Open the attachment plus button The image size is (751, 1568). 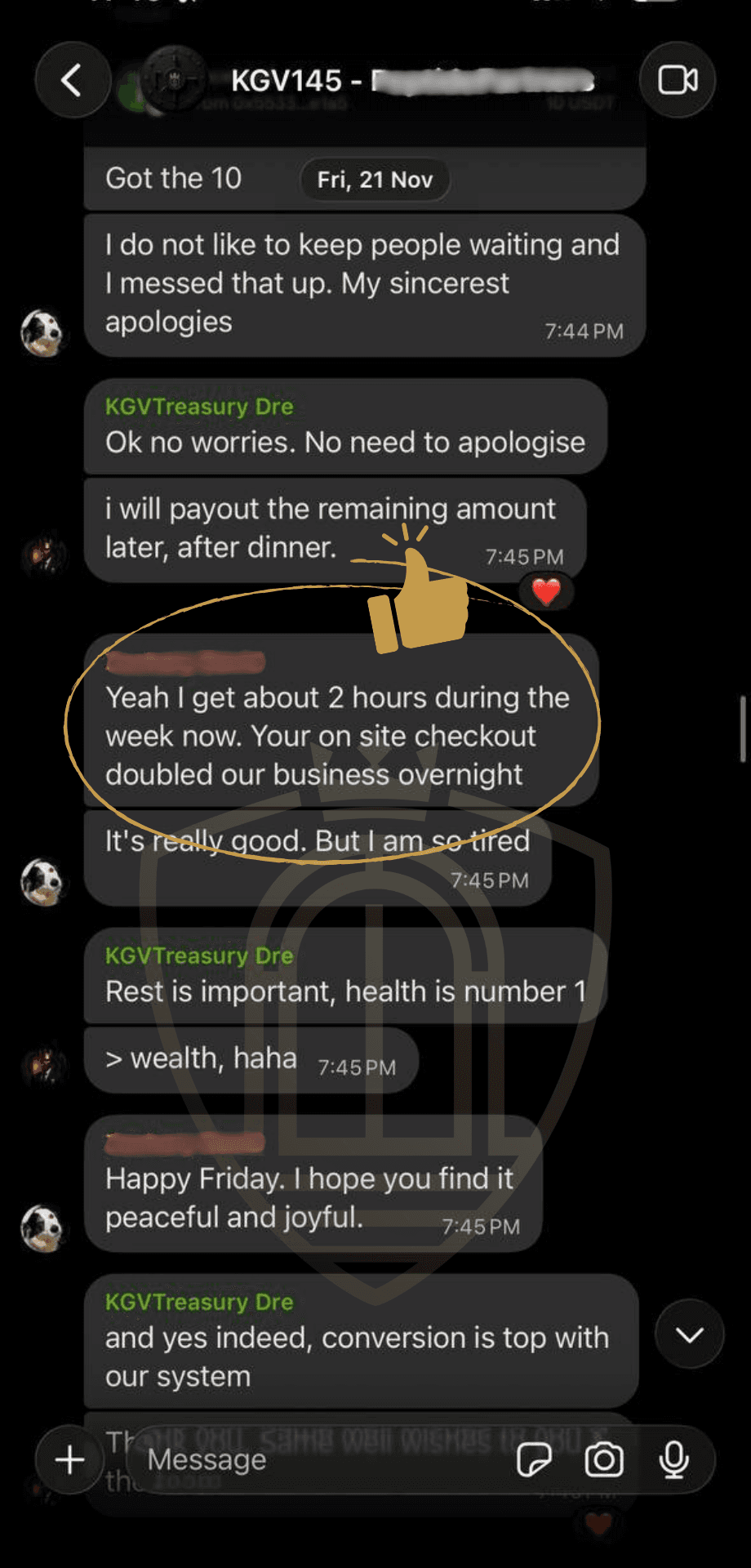pyautogui.click(x=70, y=1460)
